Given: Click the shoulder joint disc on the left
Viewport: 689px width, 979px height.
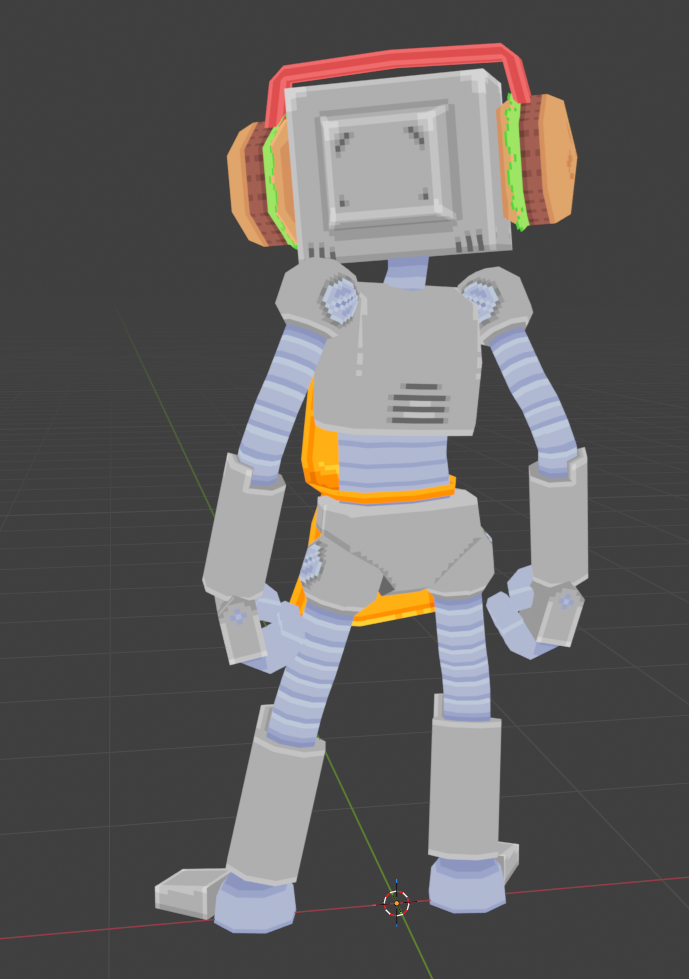Looking at the screenshot, I should (339, 298).
